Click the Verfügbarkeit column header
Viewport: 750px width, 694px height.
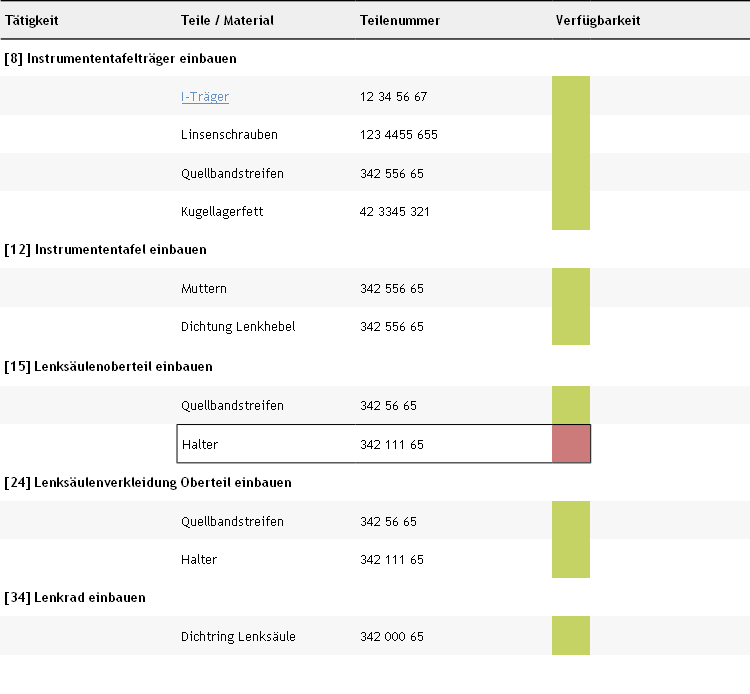pos(598,20)
